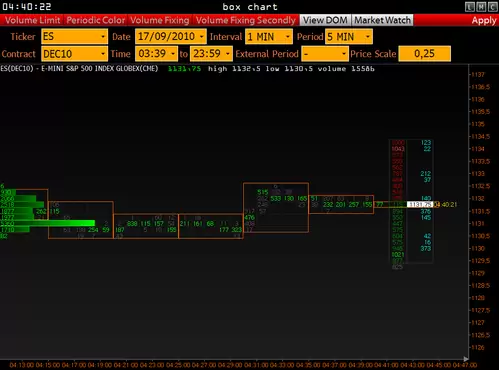Open the External Period dropdown
The width and height of the screenshot is (499, 370).
pos(325,54)
